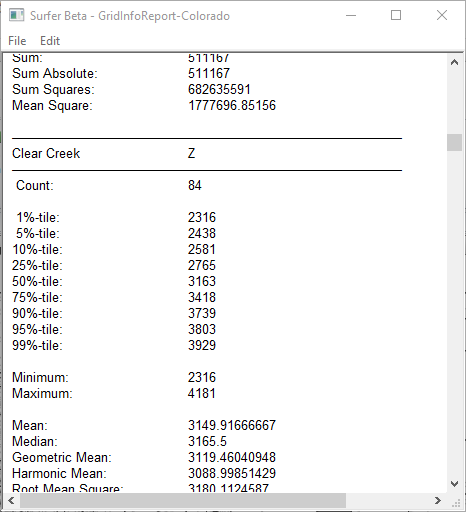Open the File menu

(x=17, y=41)
